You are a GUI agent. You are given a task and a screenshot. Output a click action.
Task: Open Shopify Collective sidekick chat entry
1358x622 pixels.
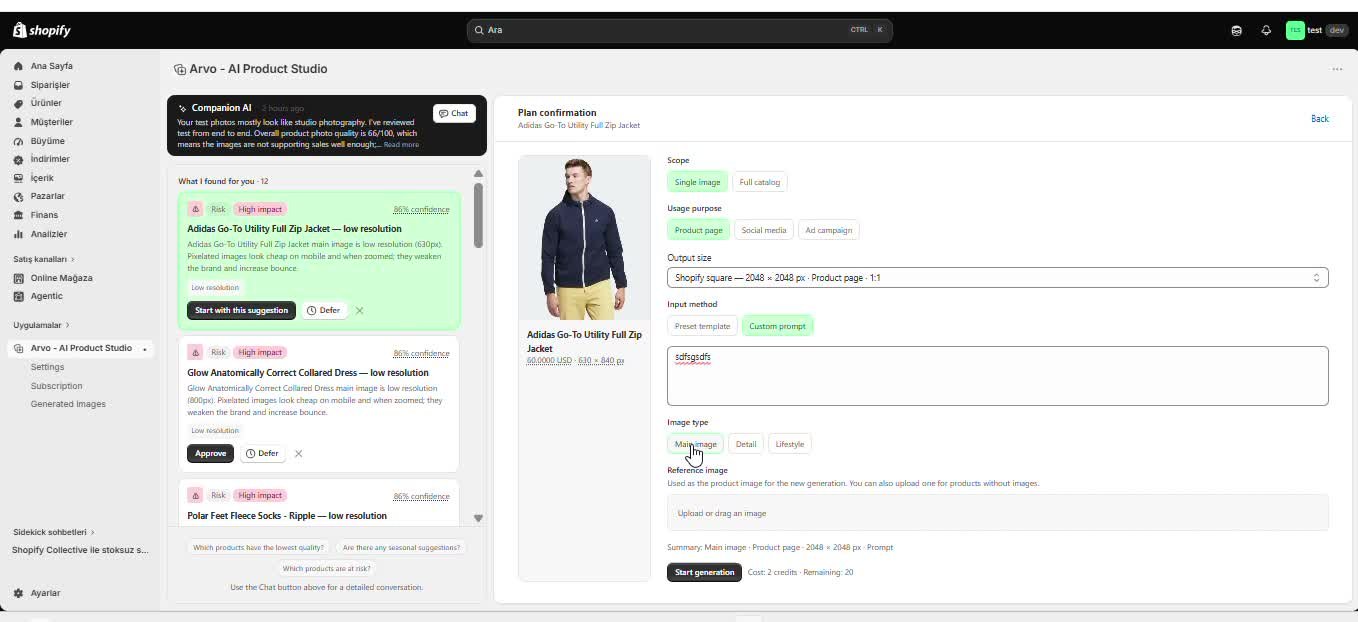click(x=80, y=550)
